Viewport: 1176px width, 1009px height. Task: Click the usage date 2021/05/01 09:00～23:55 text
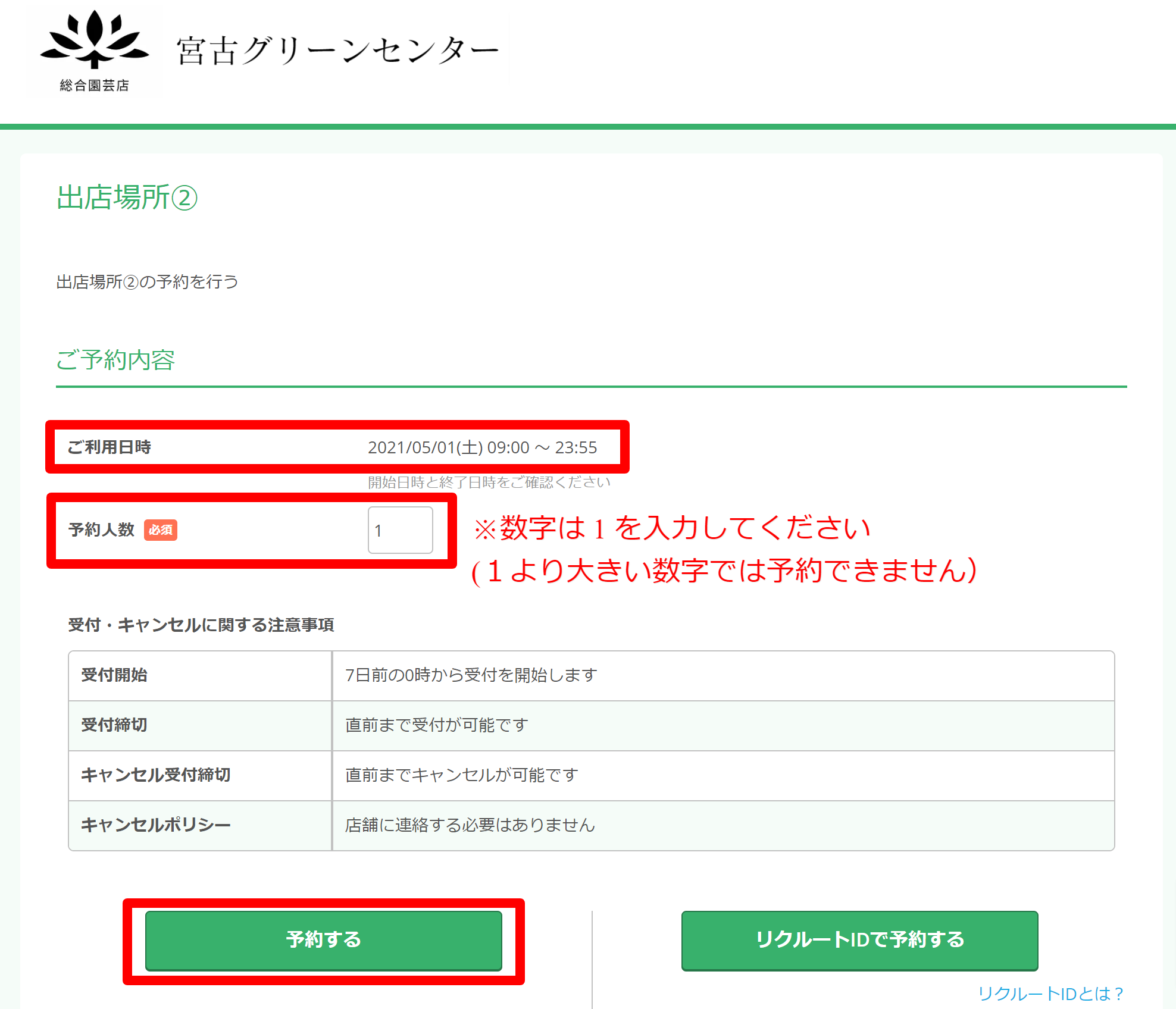pos(482,447)
